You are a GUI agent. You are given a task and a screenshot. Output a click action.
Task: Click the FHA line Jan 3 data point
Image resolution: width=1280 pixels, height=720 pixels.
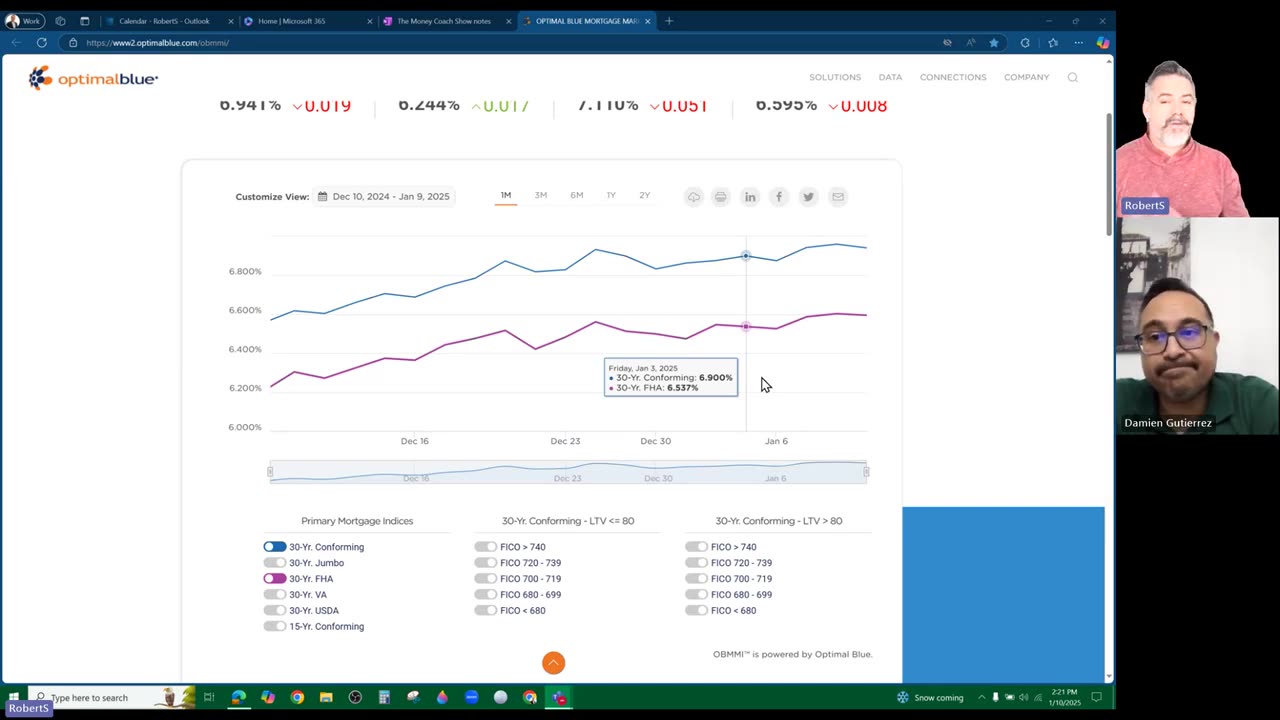pyautogui.click(x=746, y=327)
